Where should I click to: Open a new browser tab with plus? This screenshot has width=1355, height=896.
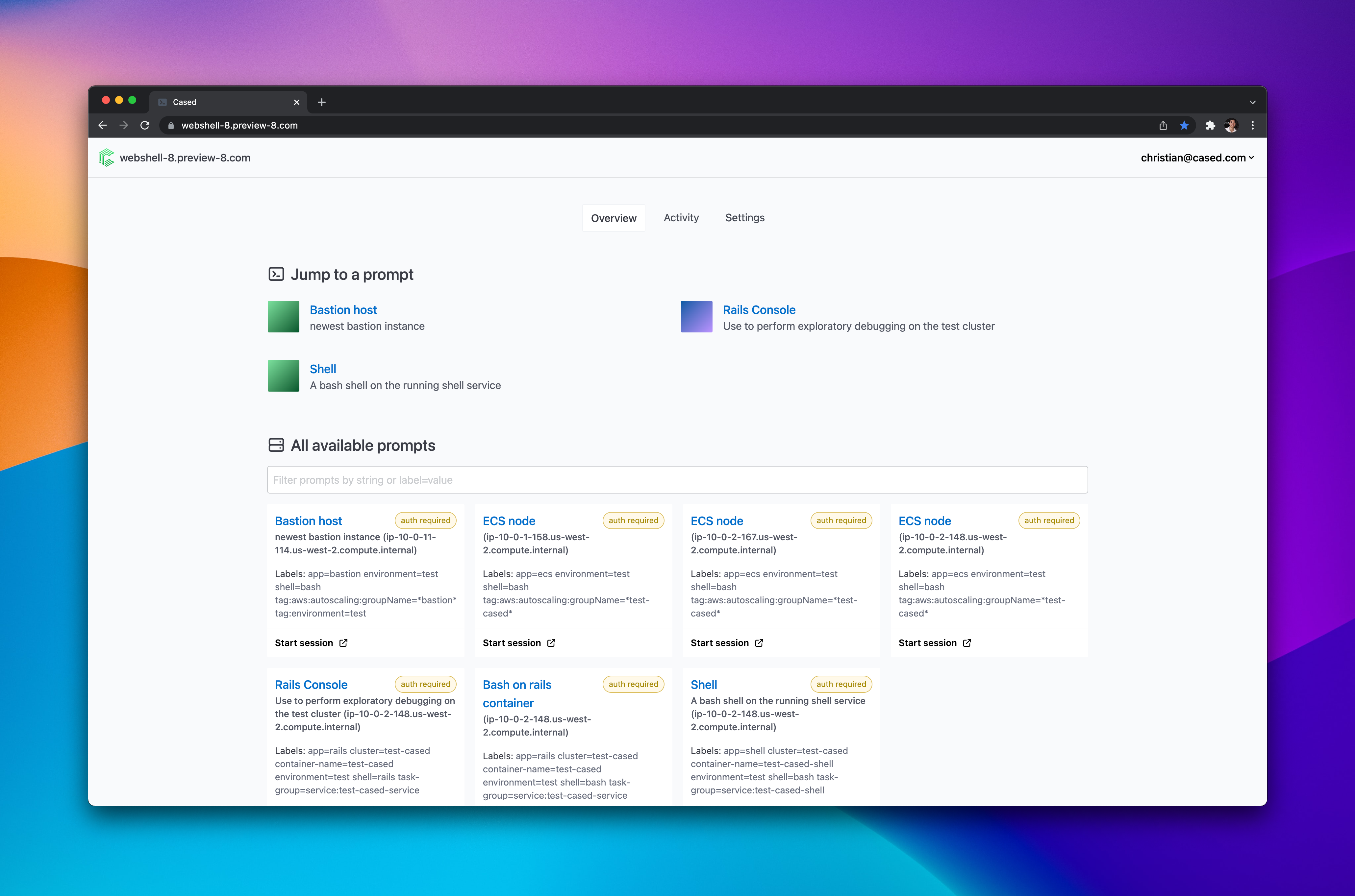point(322,102)
